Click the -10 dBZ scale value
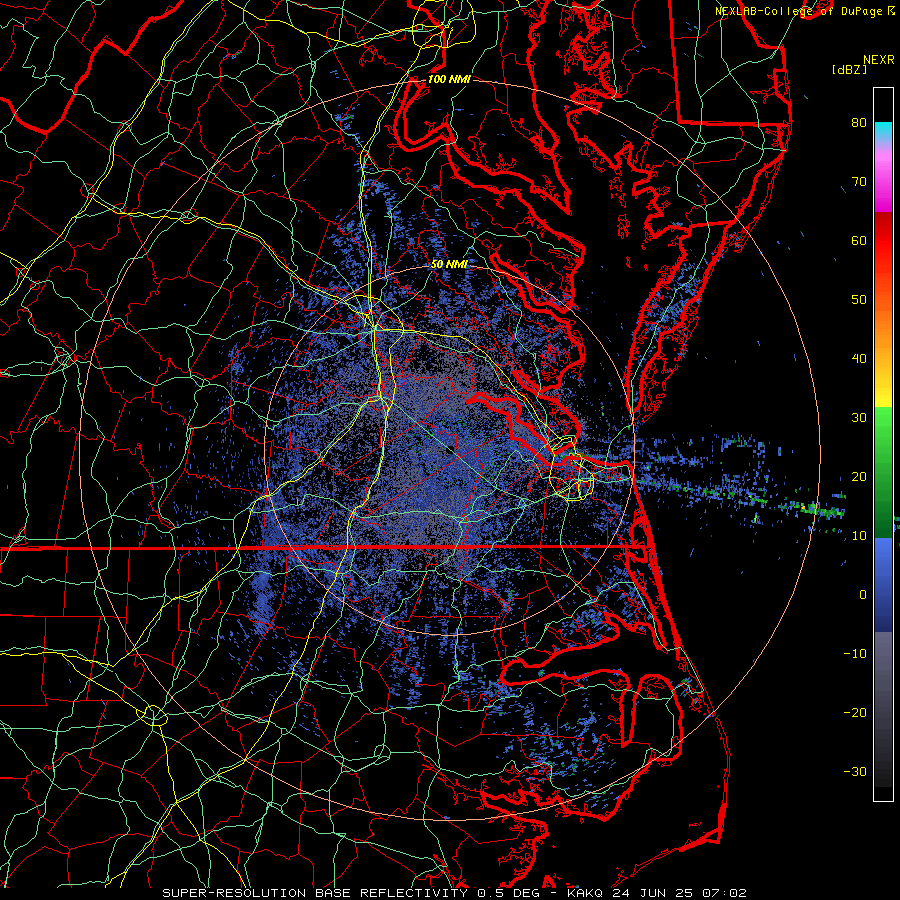 tap(855, 654)
